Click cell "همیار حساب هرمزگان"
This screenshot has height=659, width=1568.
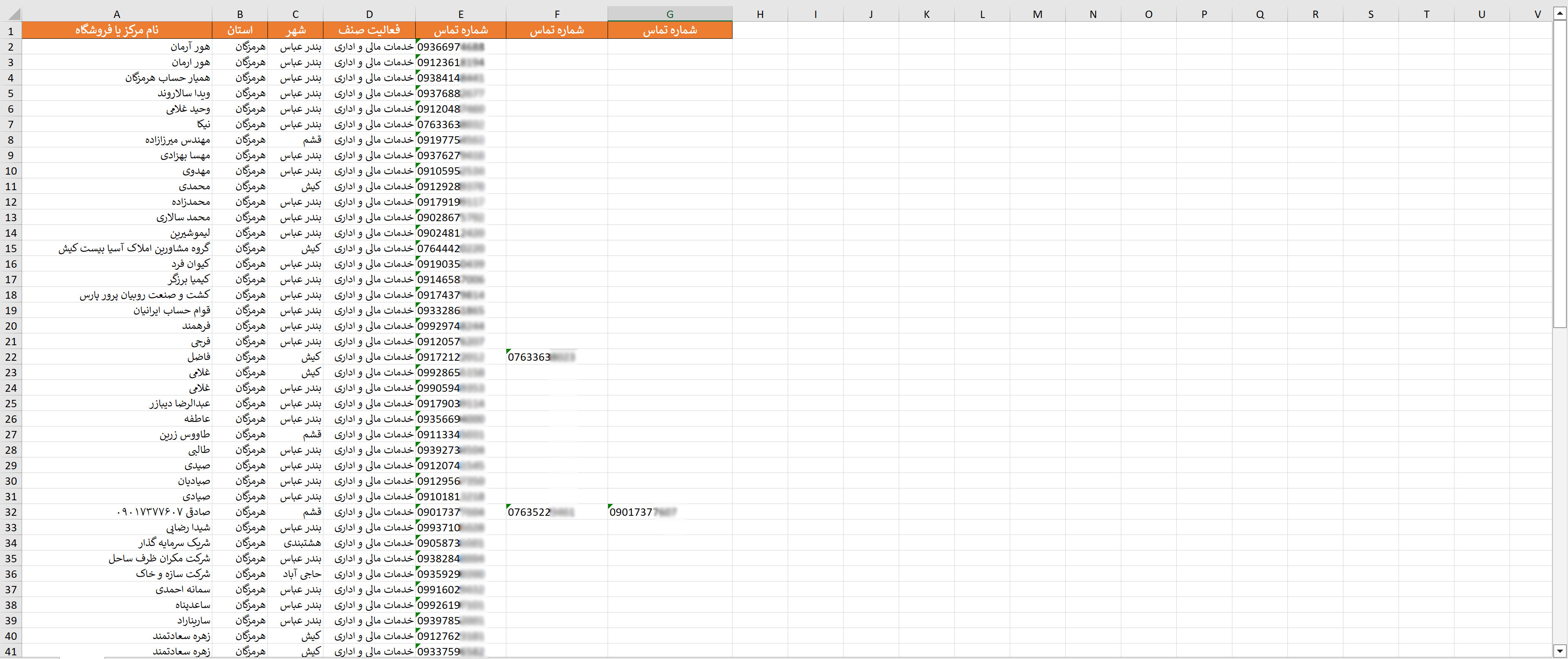[x=117, y=78]
